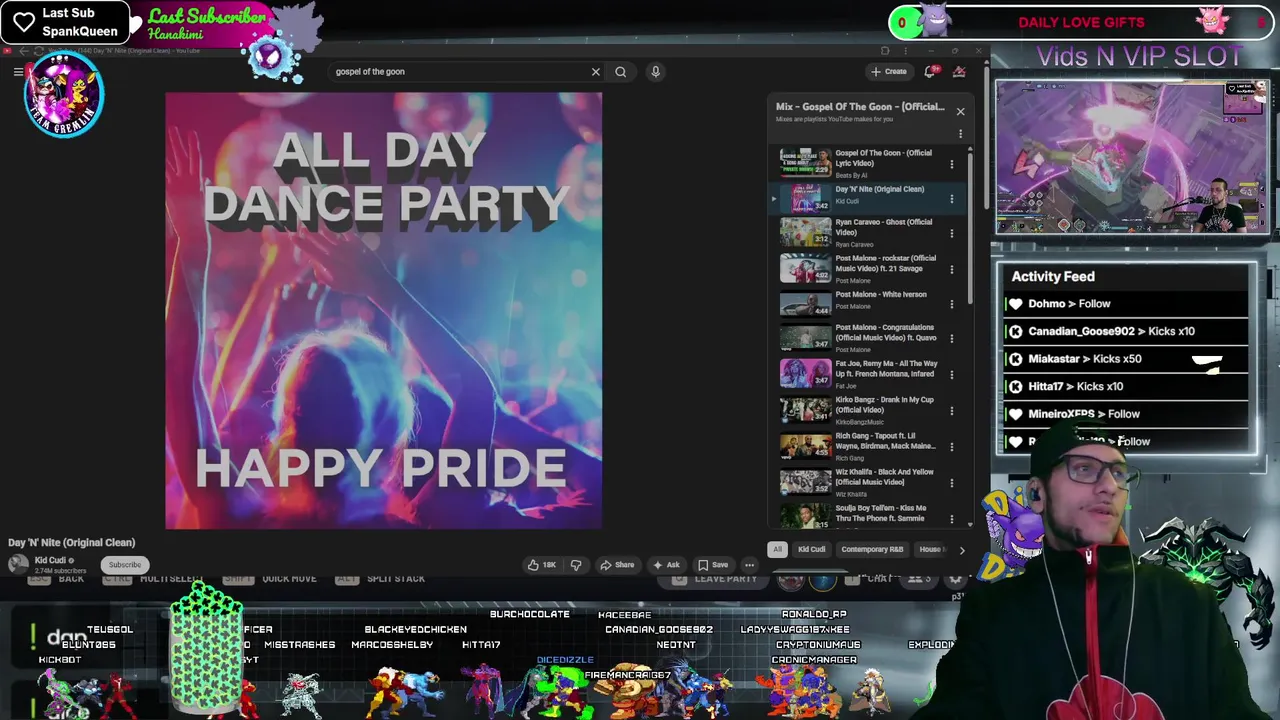Close the Mix playlist panel

960,111
